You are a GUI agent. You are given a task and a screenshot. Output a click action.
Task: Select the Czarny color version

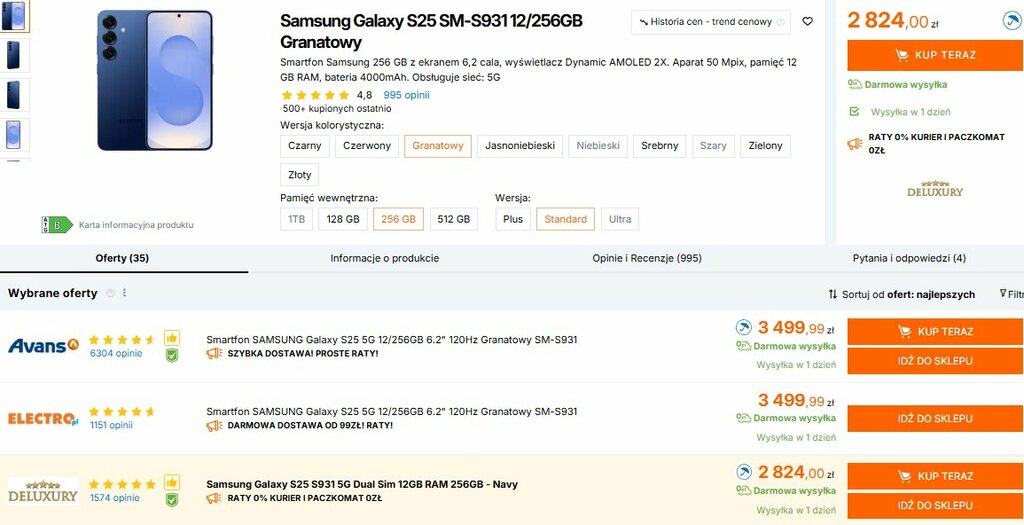tap(304, 146)
